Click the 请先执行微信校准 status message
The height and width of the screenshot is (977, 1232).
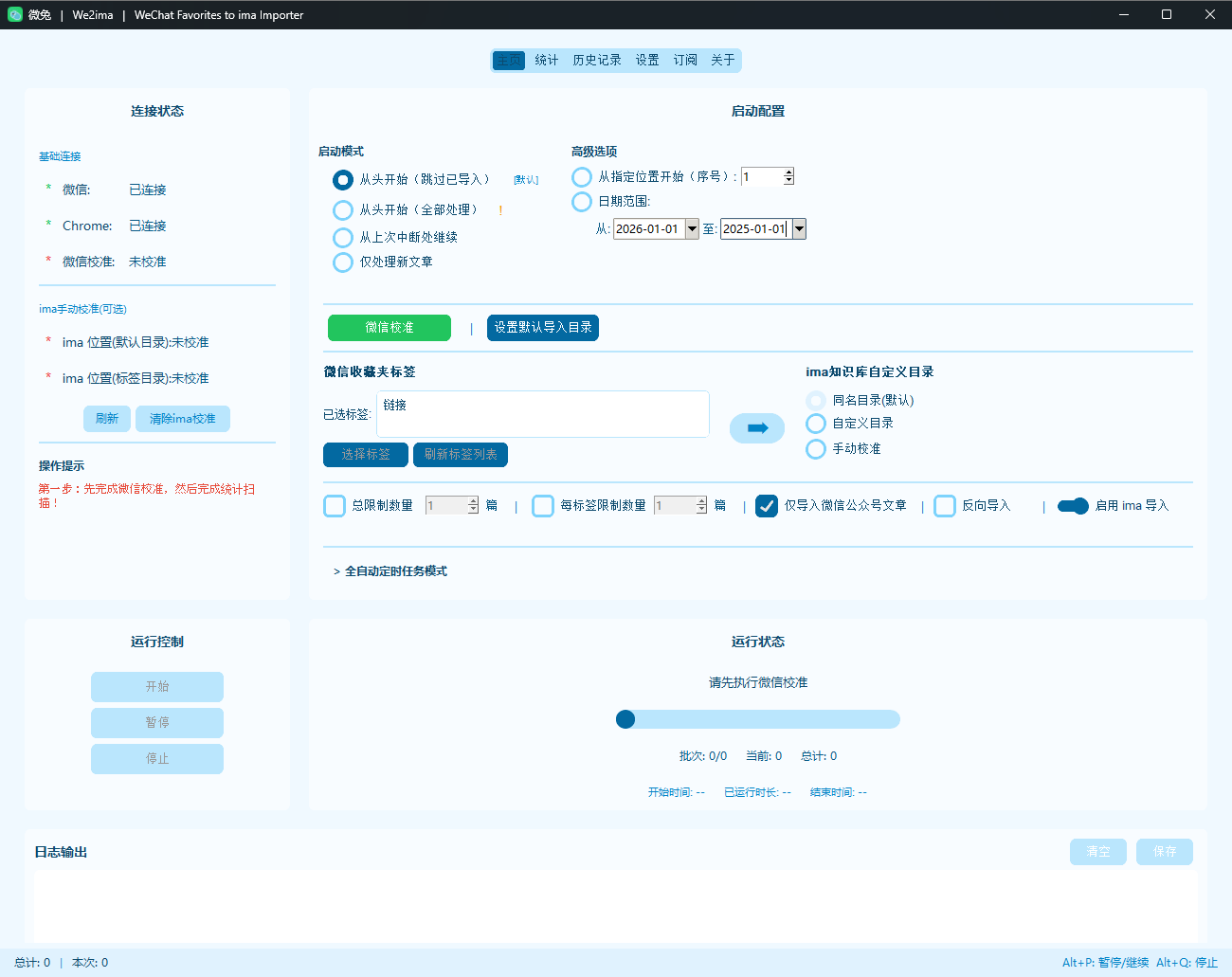tap(758, 683)
